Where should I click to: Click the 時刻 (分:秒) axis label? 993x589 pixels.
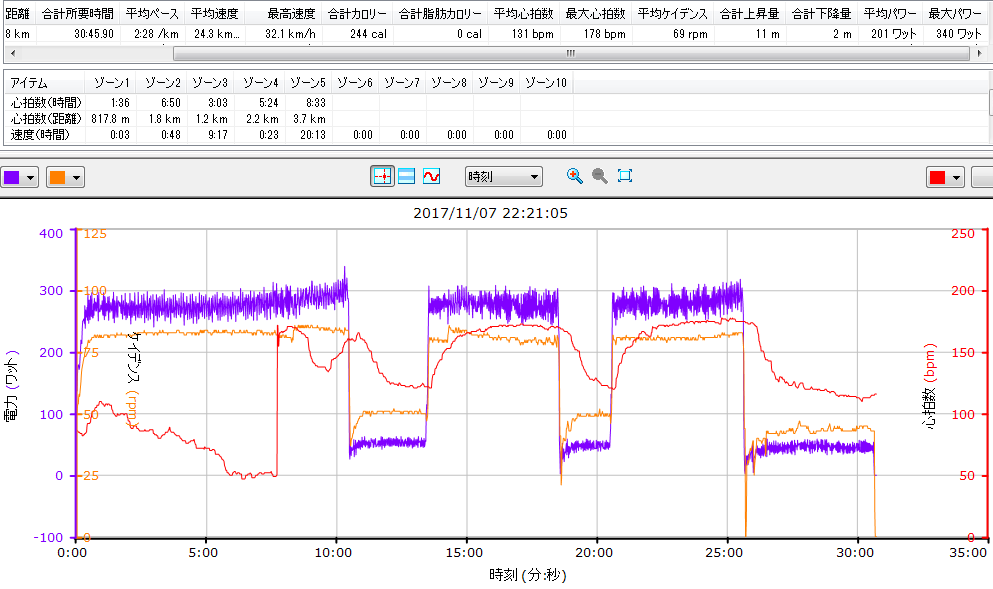click(x=528, y=574)
